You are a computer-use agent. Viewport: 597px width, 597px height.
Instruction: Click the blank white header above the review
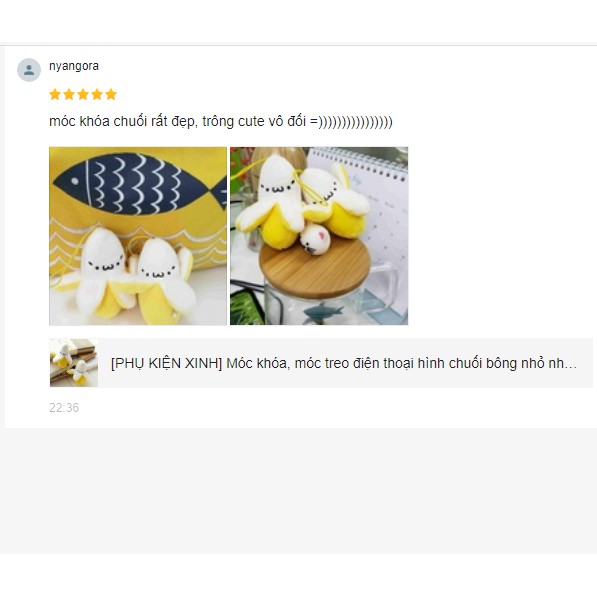pos(298,21)
